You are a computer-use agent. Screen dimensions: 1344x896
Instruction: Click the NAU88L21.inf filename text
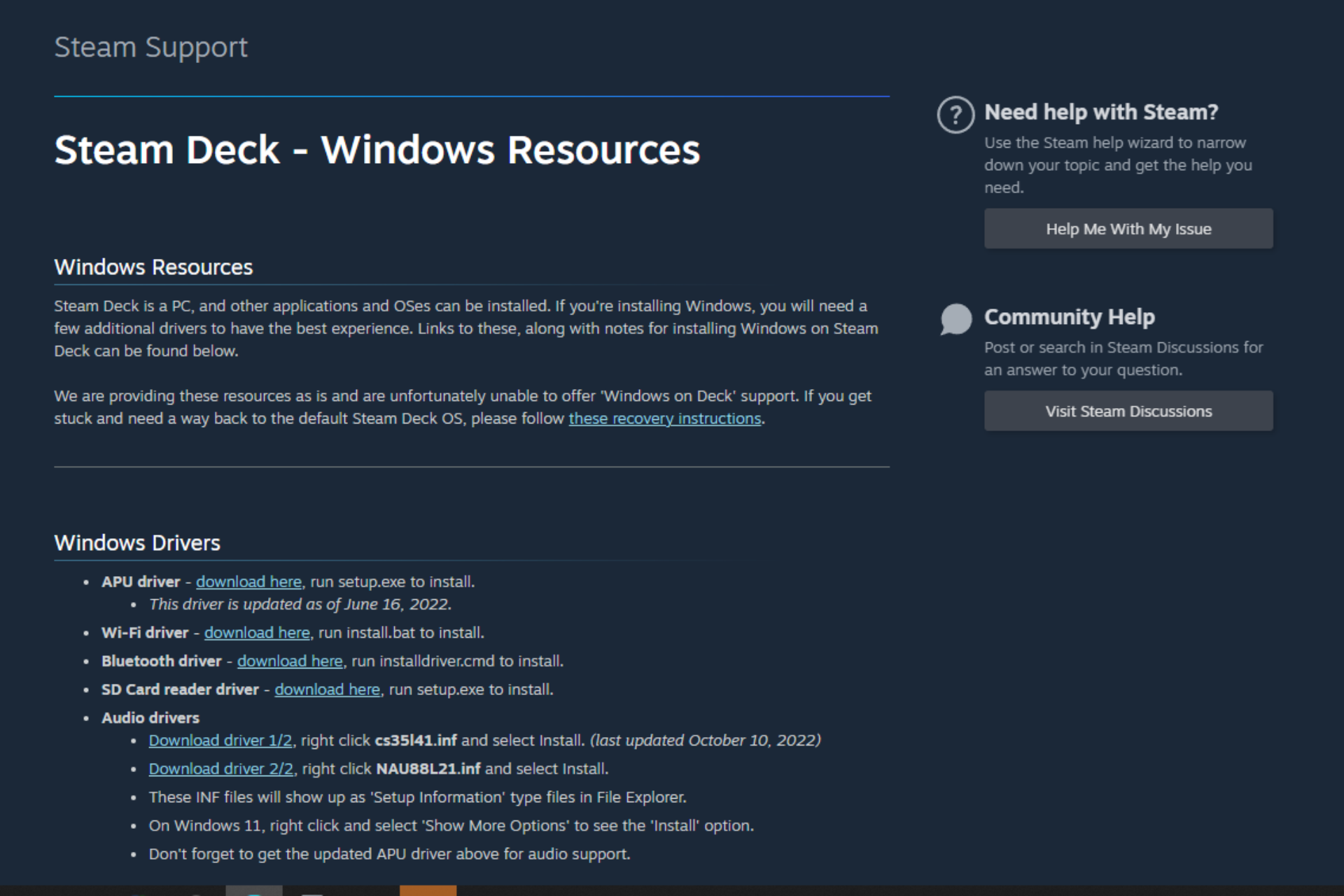coord(428,769)
